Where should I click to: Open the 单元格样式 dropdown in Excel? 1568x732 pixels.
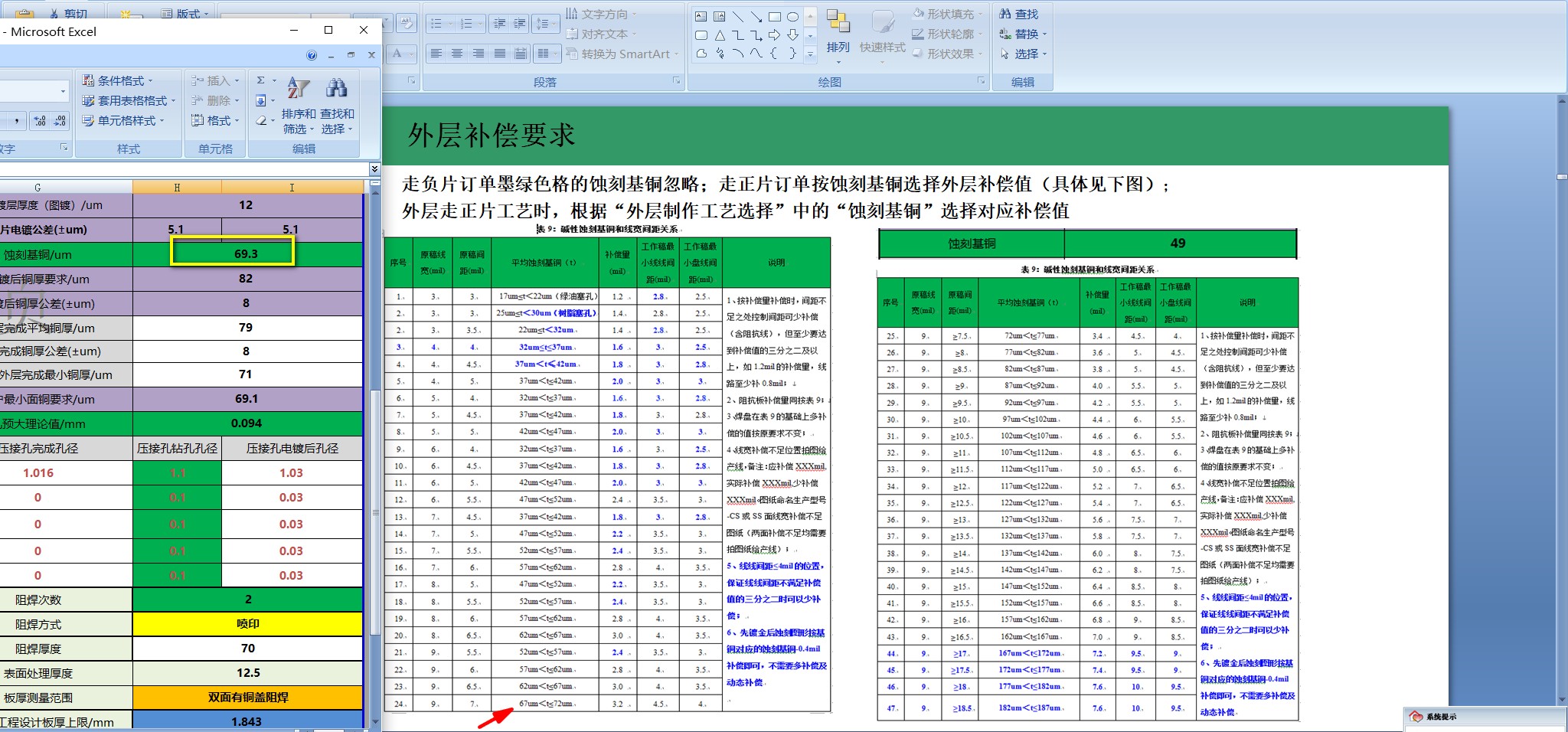coord(123,120)
